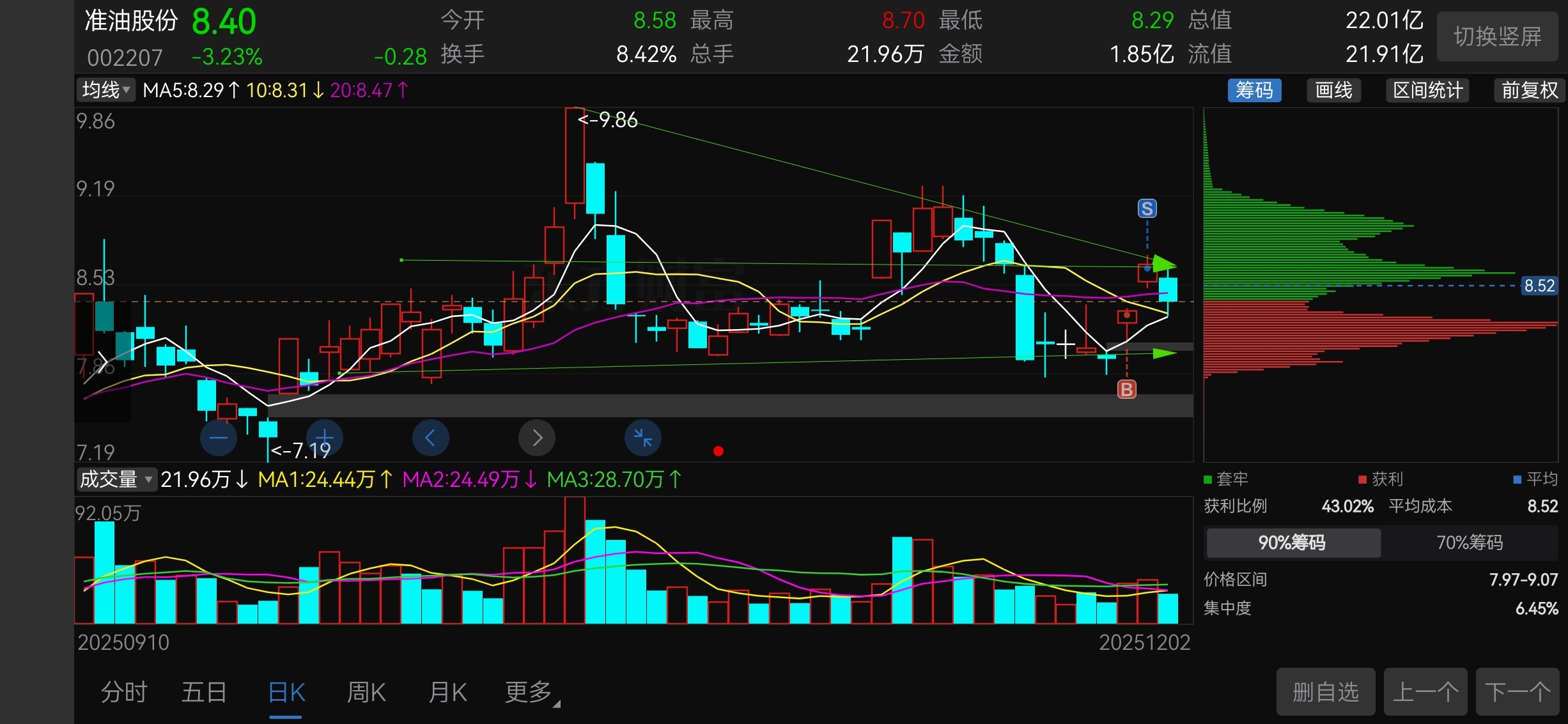Open the 均线 indicator dropdown
Screen dimensions: 1568x724
point(106,90)
